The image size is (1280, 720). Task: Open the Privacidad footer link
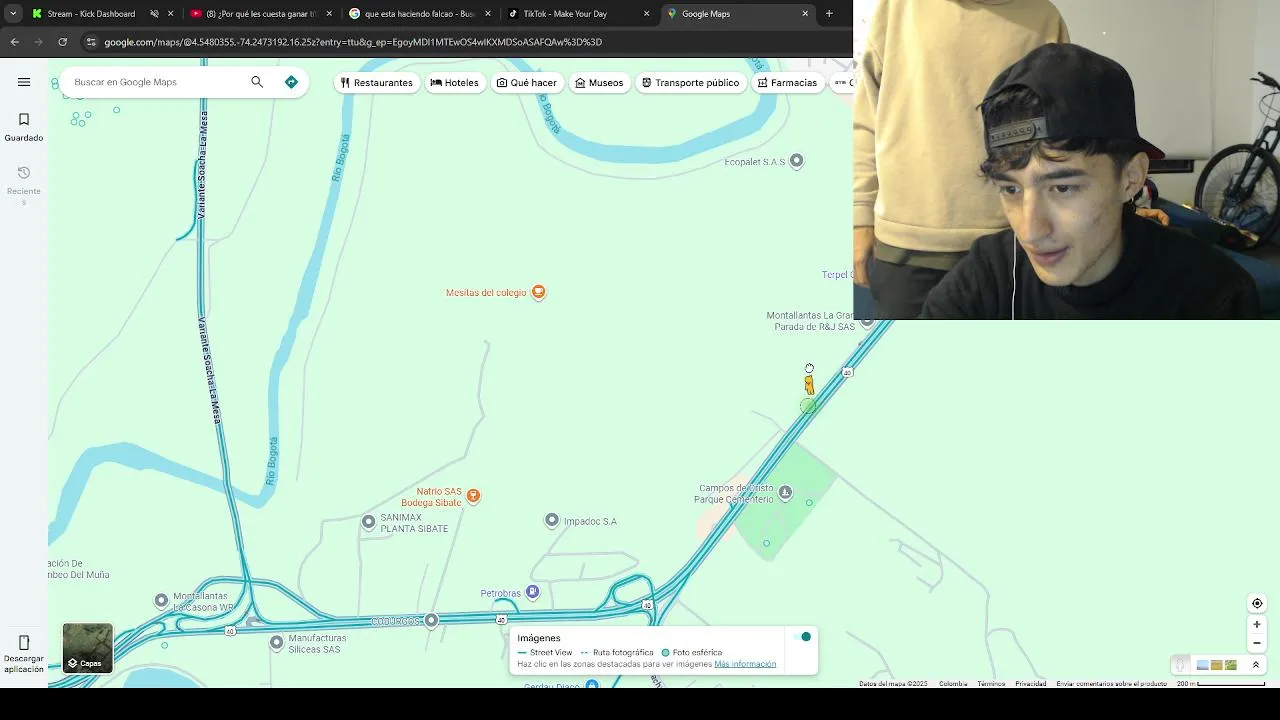[x=1031, y=684]
